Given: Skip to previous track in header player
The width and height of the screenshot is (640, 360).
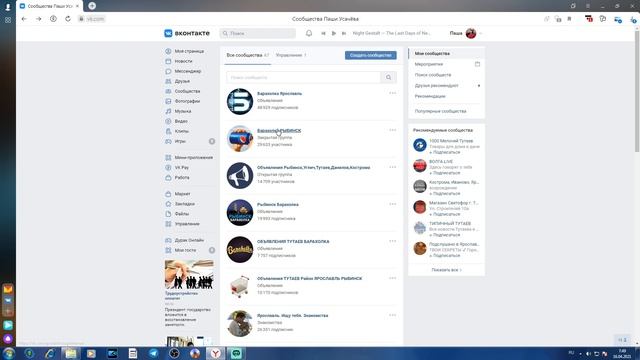Looking at the screenshot, I should [323, 33].
